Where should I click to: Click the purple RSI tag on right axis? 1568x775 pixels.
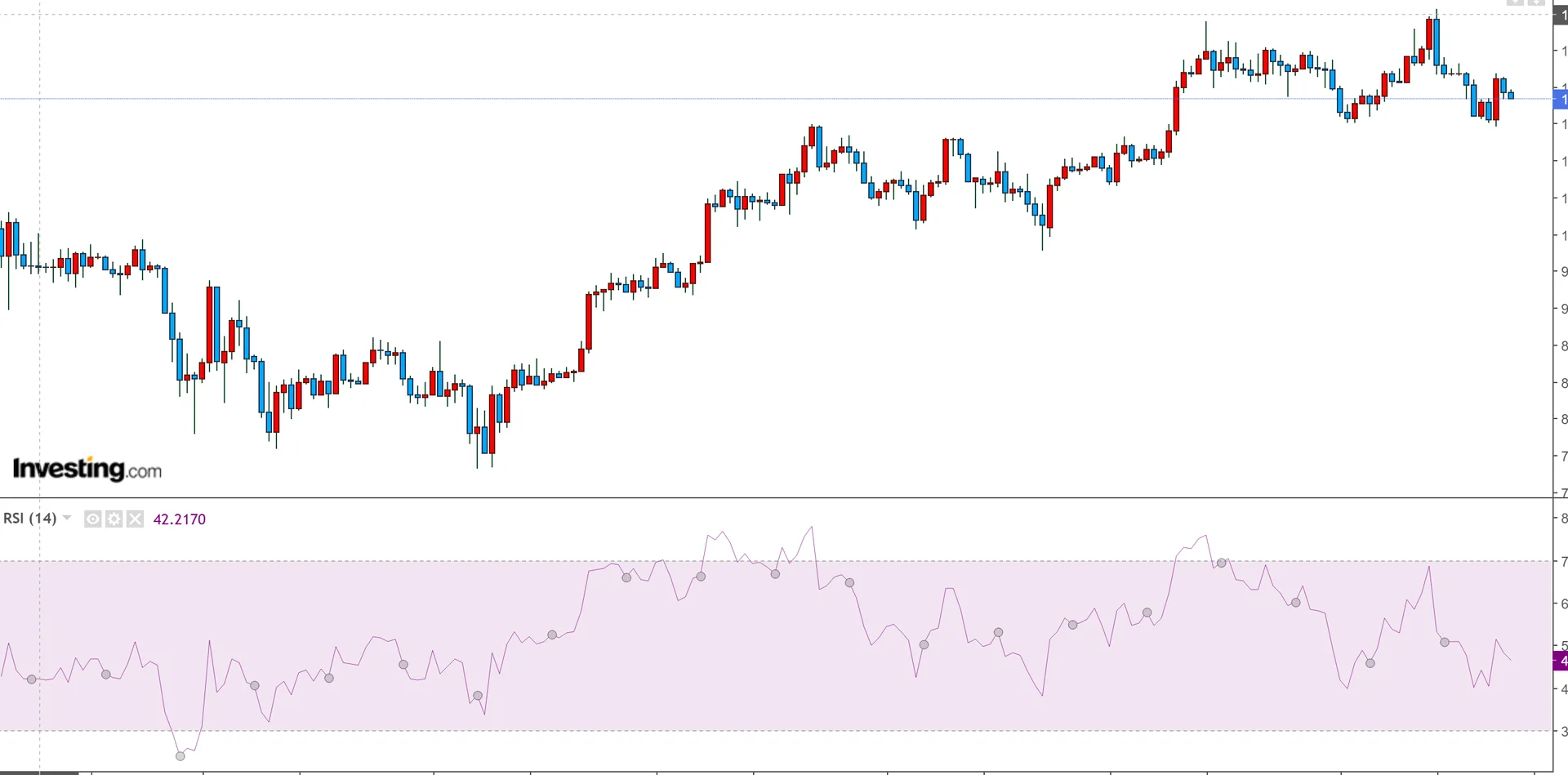pyautogui.click(x=1561, y=661)
